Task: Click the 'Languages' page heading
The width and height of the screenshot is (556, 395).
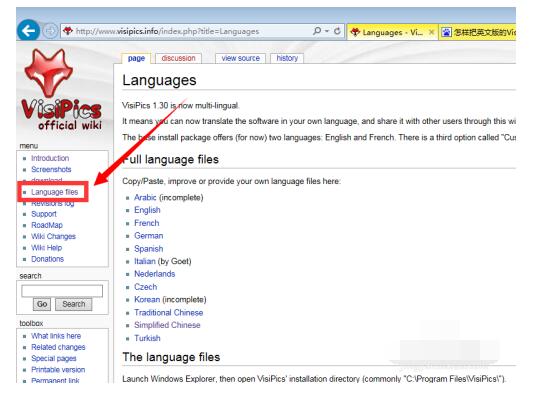Action: [159, 80]
